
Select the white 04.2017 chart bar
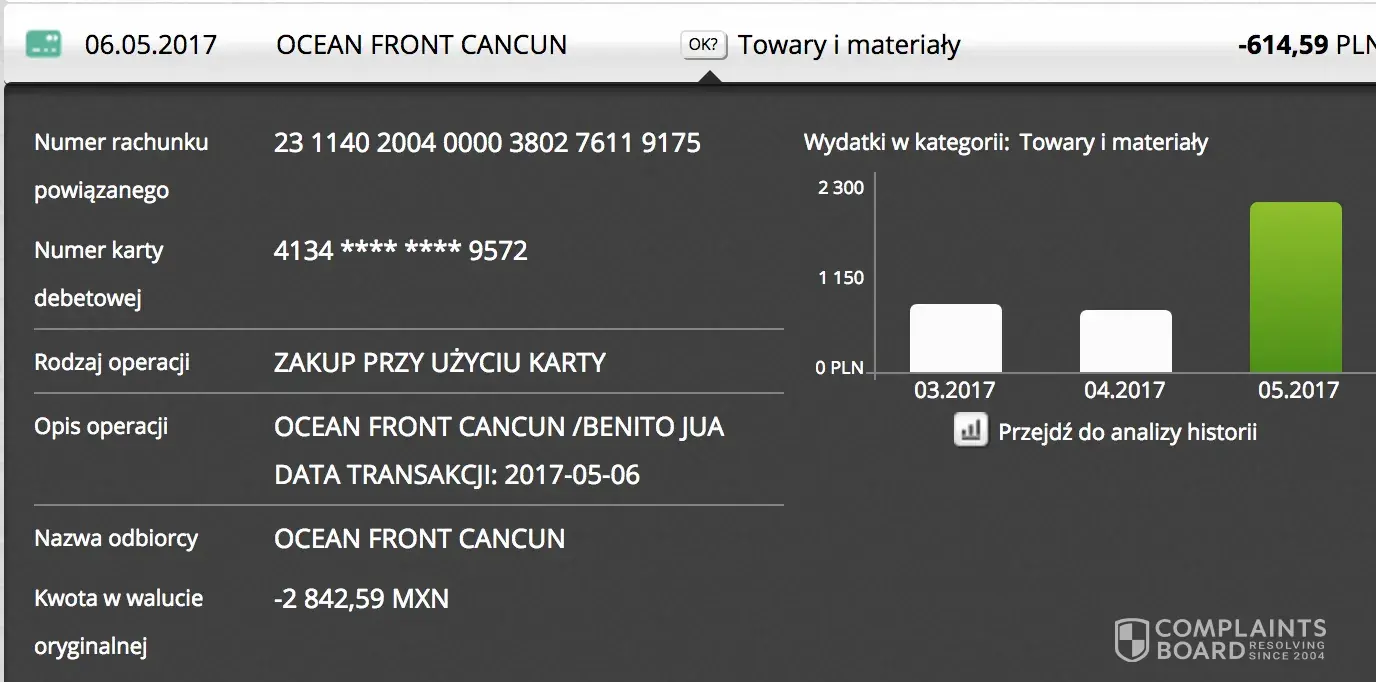[1125, 341]
